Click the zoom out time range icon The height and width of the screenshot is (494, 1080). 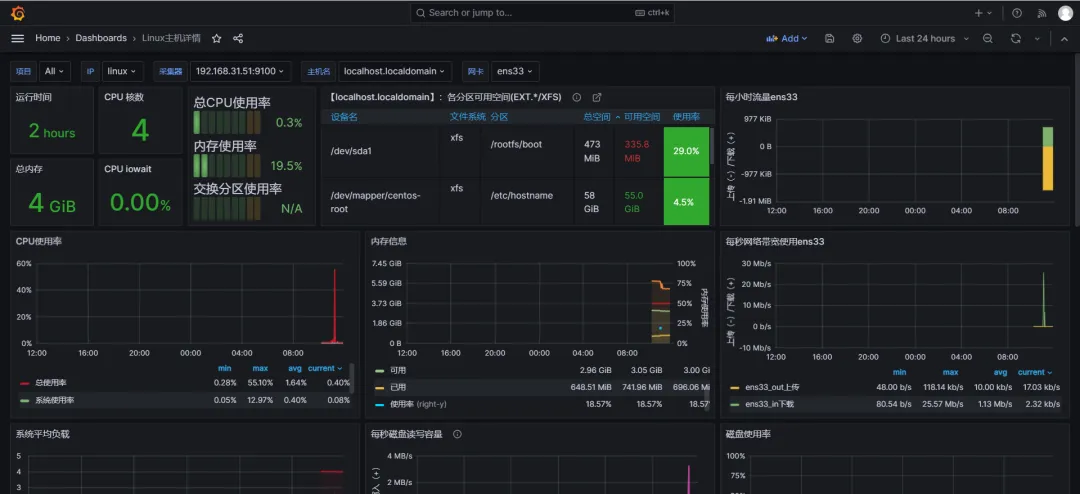click(x=988, y=38)
